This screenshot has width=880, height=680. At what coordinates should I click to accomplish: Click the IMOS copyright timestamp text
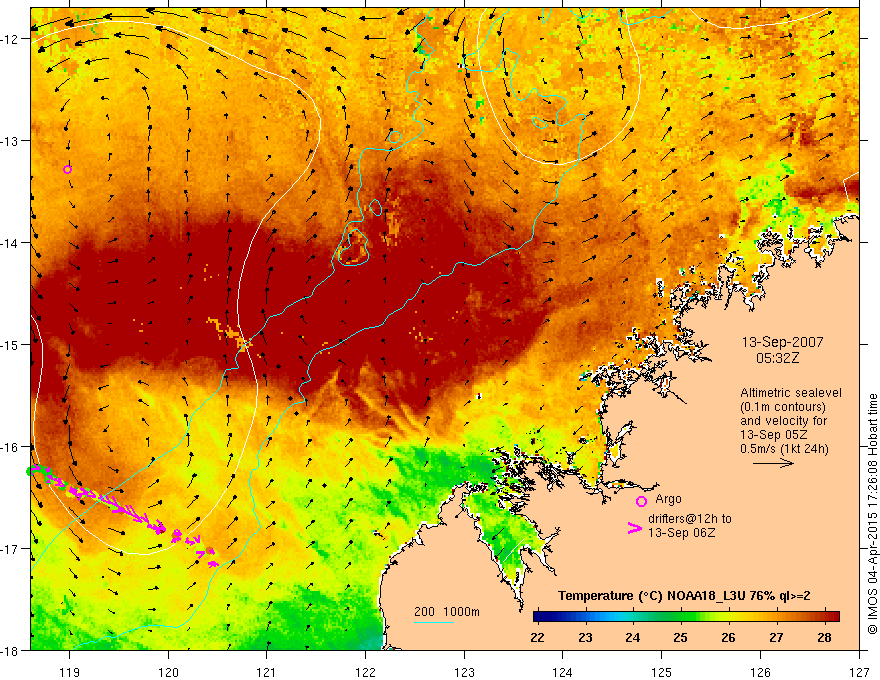pos(872,514)
